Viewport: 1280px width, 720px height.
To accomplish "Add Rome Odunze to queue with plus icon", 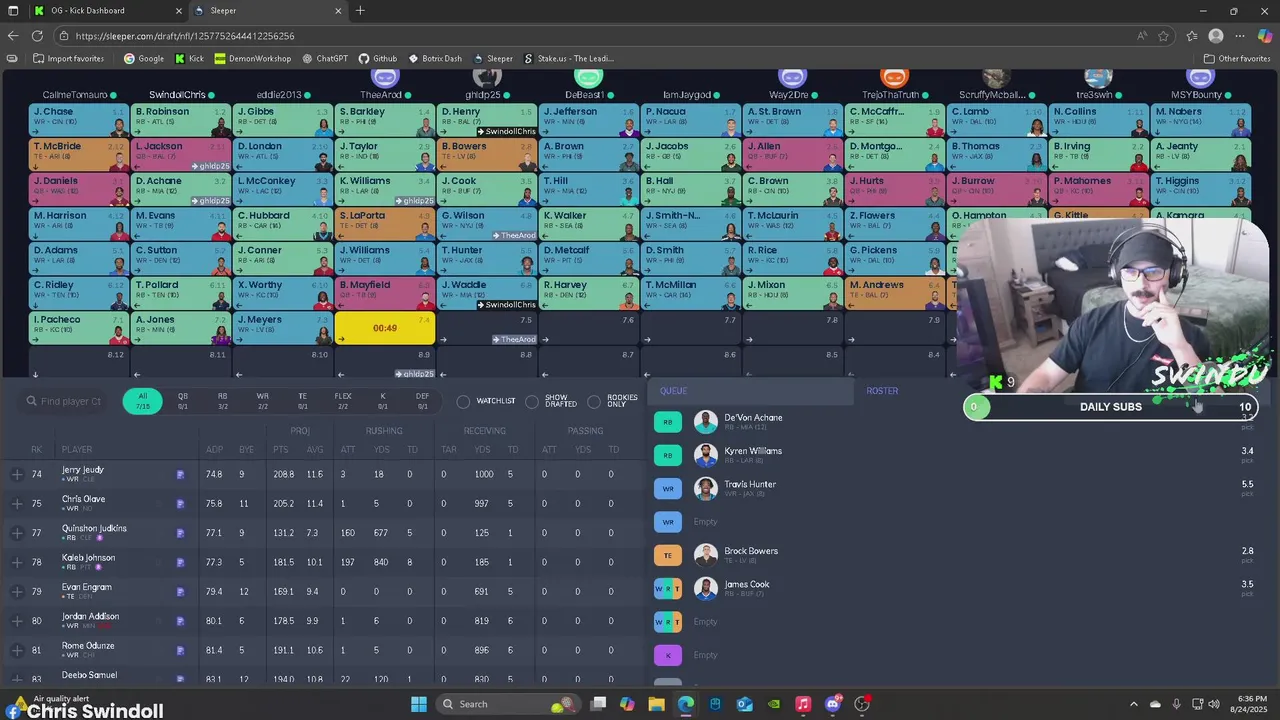I will pos(17,651).
